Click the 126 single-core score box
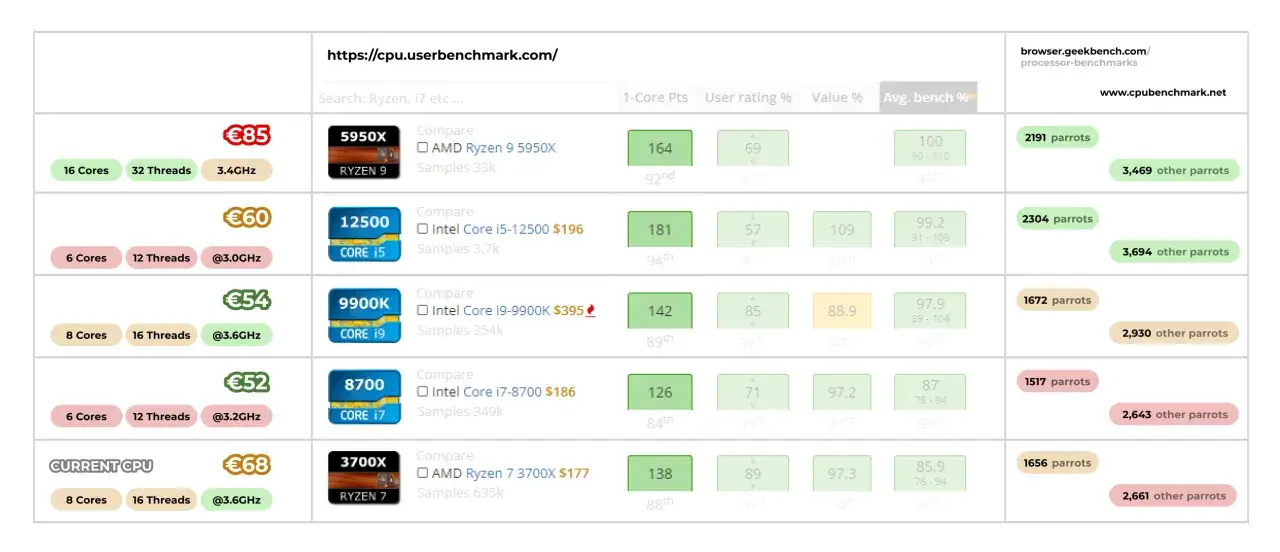1280x552 pixels. (660, 392)
